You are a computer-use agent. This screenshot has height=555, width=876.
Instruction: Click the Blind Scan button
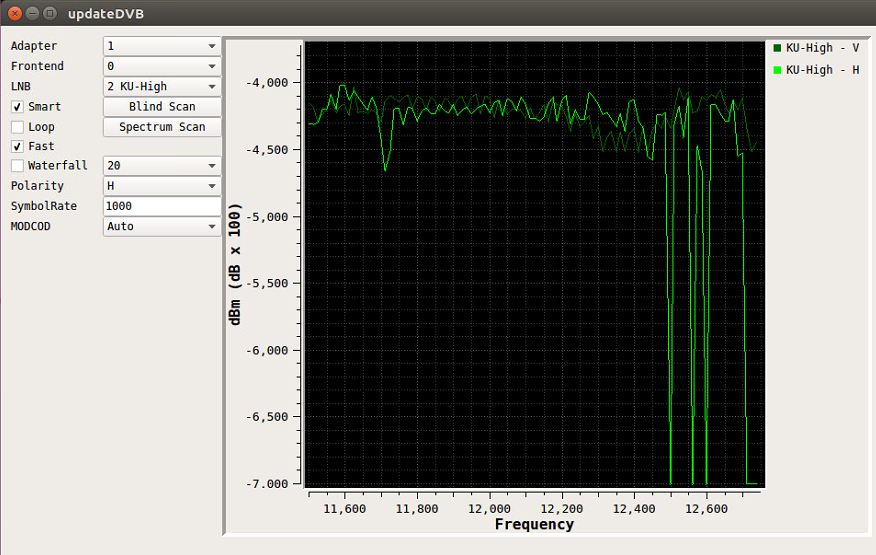162,106
